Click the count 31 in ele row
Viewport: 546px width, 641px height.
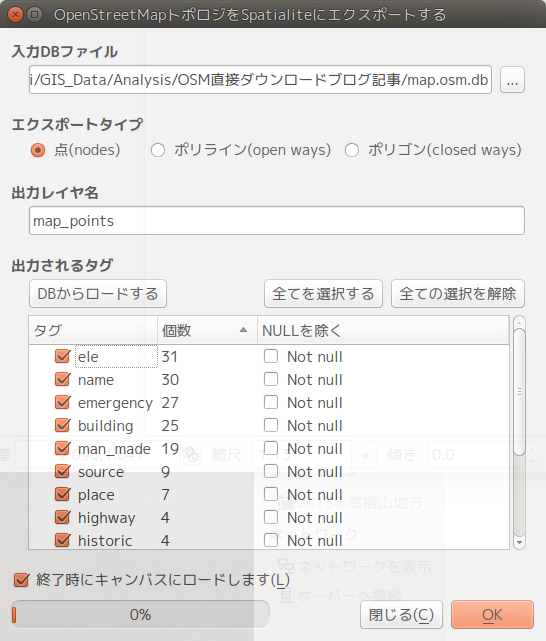pyautogui.click(x=170, y=356)
